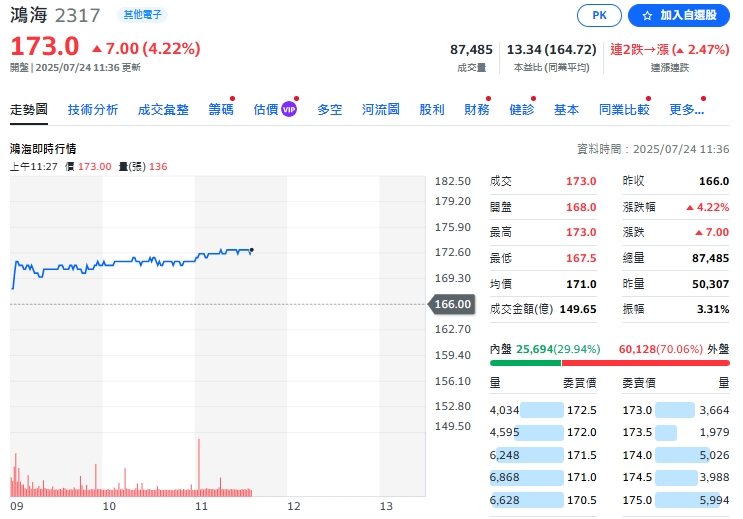Click ask price 174.0 row
The height and width of the screenshot is (519, 743).
[x=676, y=455]
